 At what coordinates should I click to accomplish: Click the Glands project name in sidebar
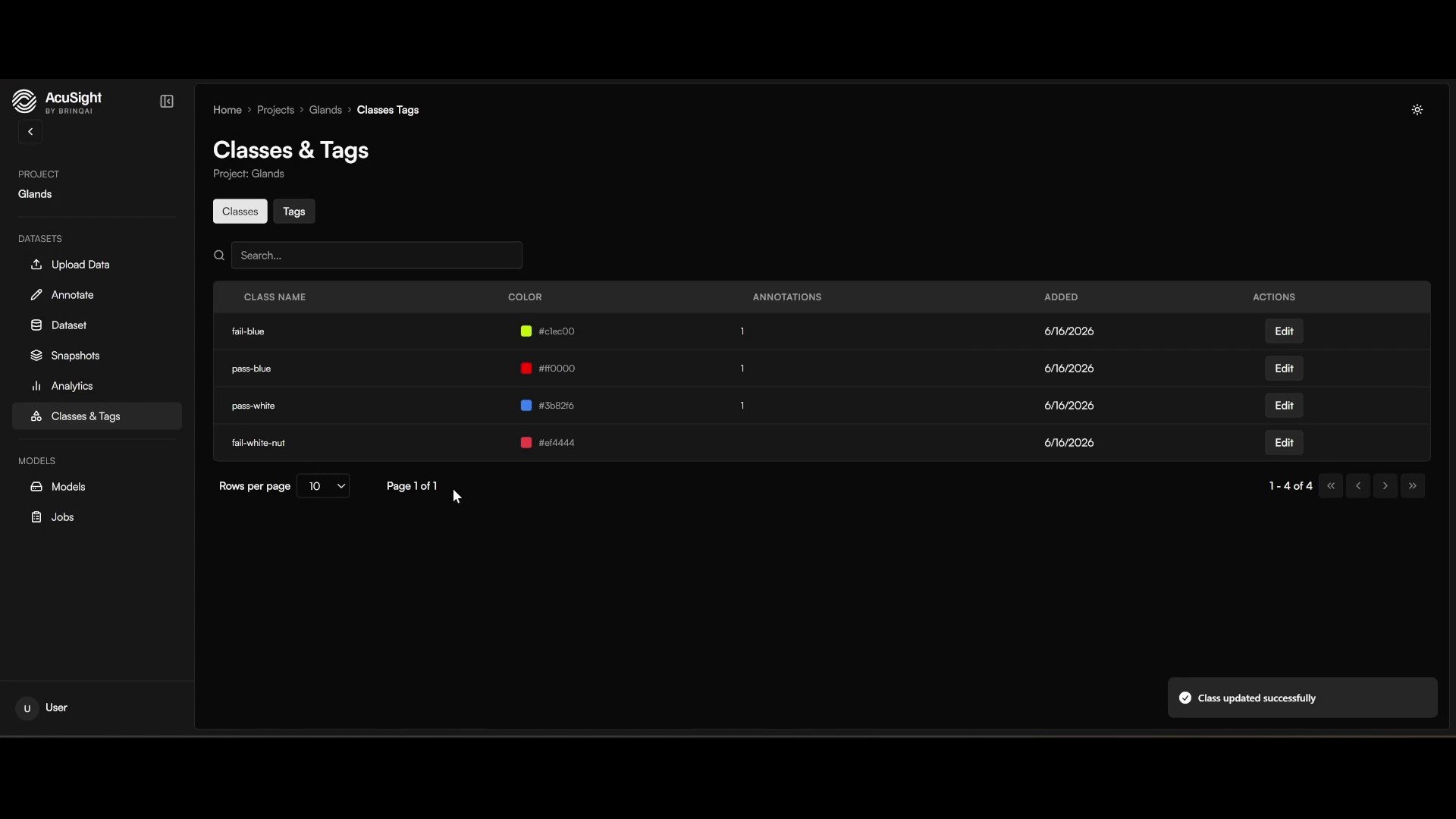click(35, 194)
